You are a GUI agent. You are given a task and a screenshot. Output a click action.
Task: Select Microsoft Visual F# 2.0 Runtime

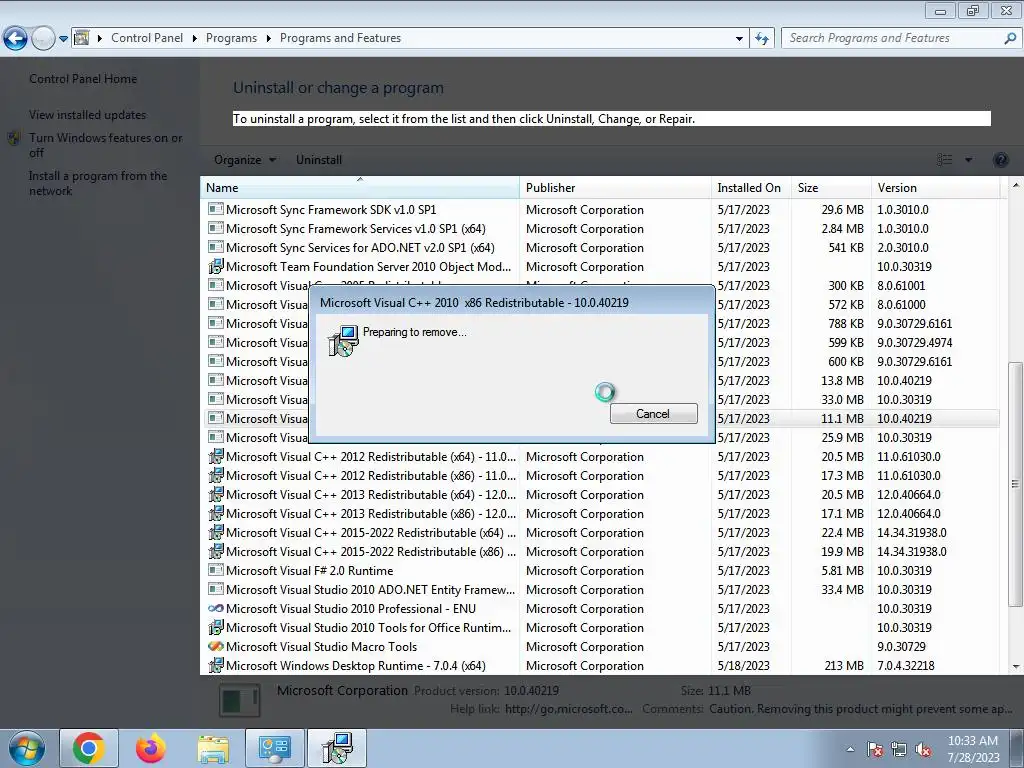point(602,571)
